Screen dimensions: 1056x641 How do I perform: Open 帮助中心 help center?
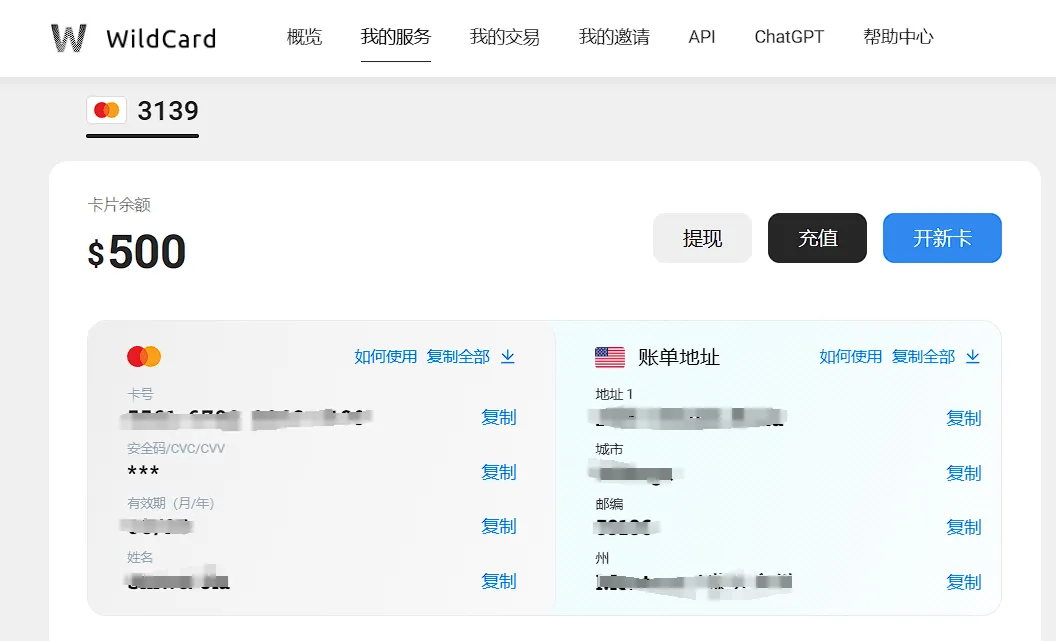(x=898, y=37)
